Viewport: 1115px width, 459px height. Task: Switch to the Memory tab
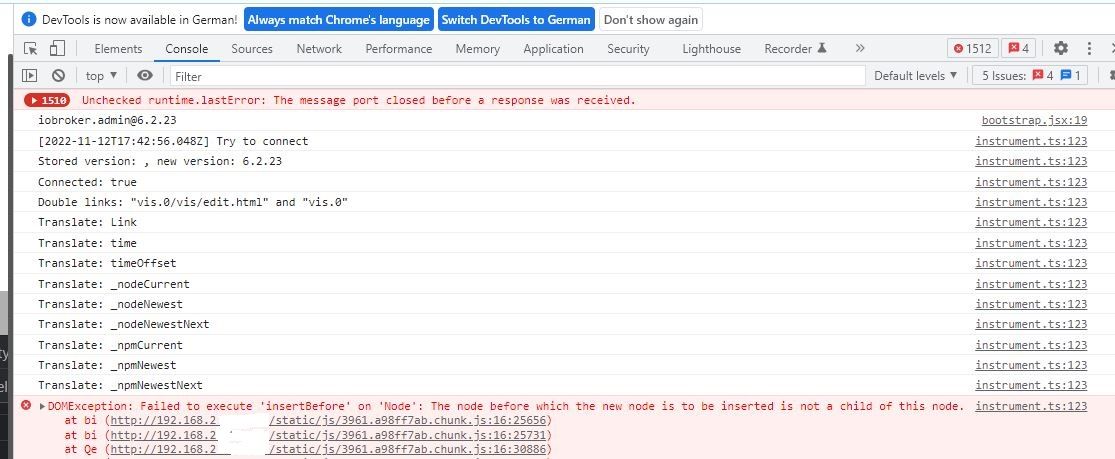(478, 48)
